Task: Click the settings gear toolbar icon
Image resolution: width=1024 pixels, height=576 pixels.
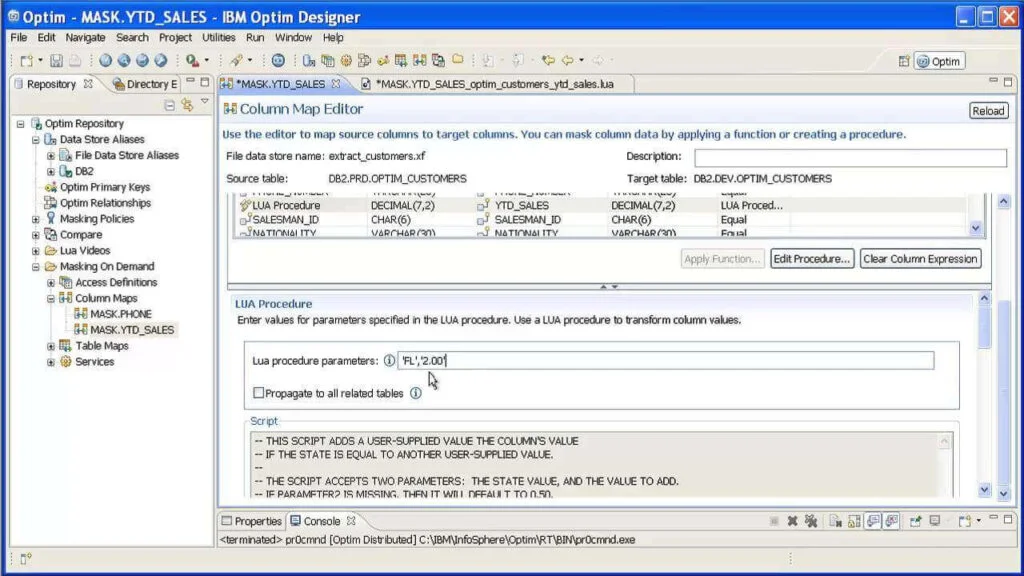Action: 346,61
